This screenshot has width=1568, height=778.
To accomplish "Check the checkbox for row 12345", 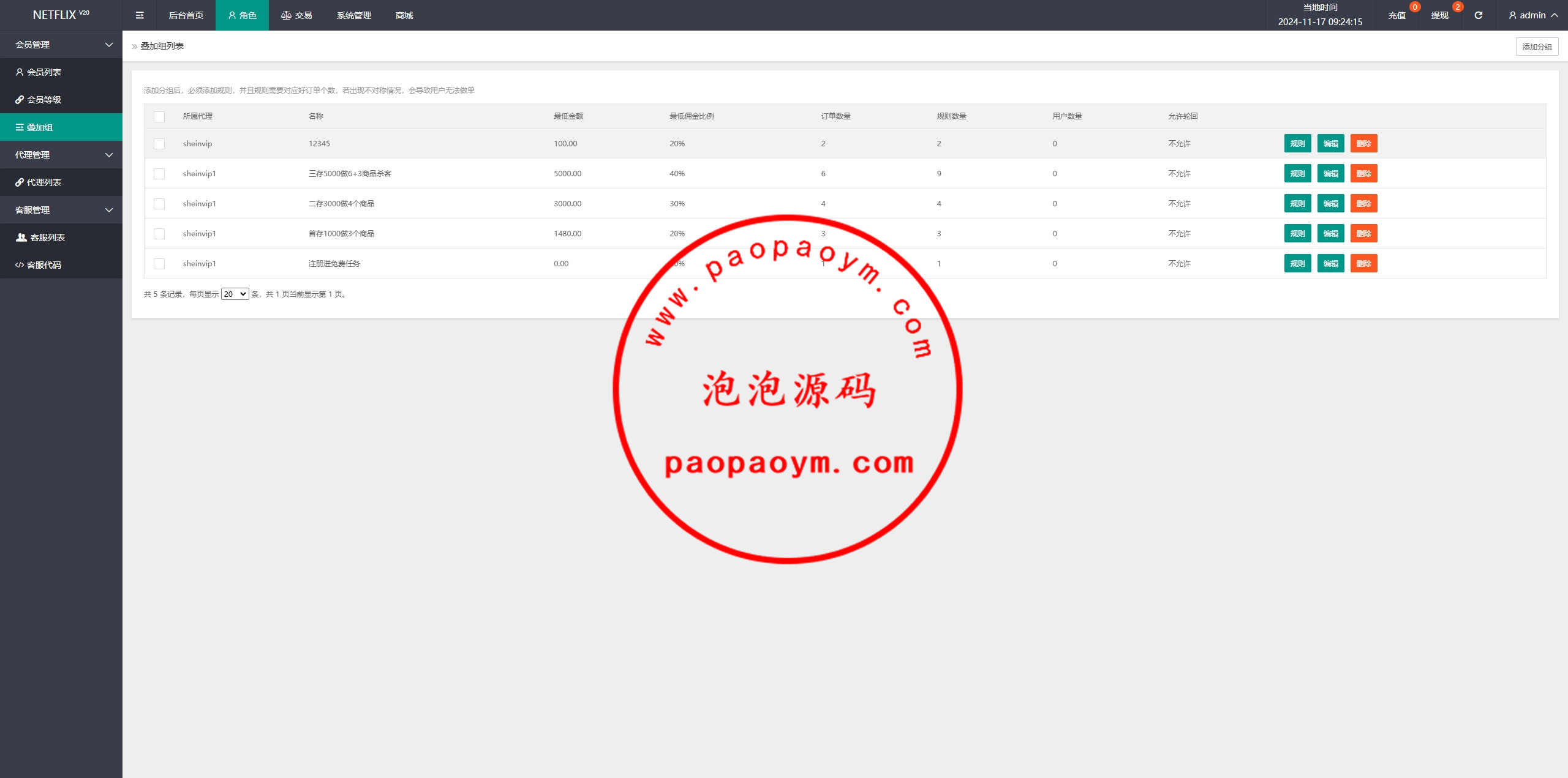I will [x=159, y=144].
